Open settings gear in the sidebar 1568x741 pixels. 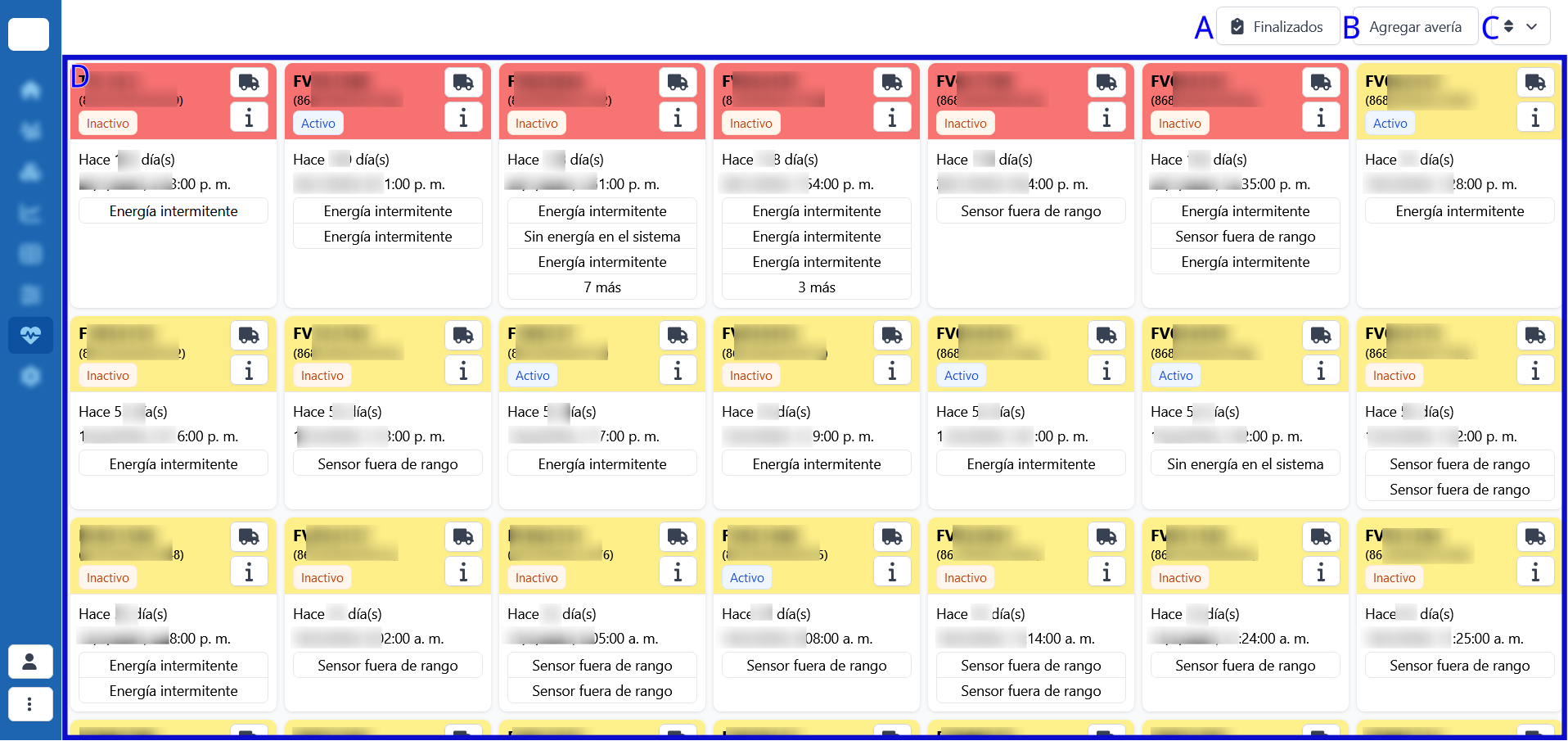point(30,377)
